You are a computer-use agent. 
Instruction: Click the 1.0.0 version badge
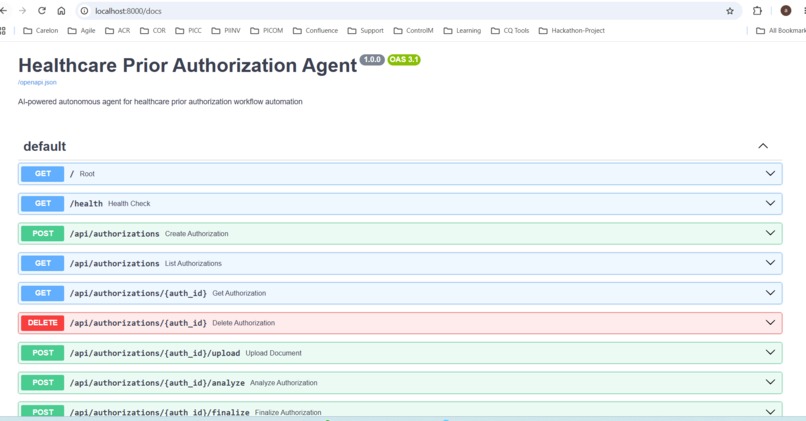(x=372, y=60)
